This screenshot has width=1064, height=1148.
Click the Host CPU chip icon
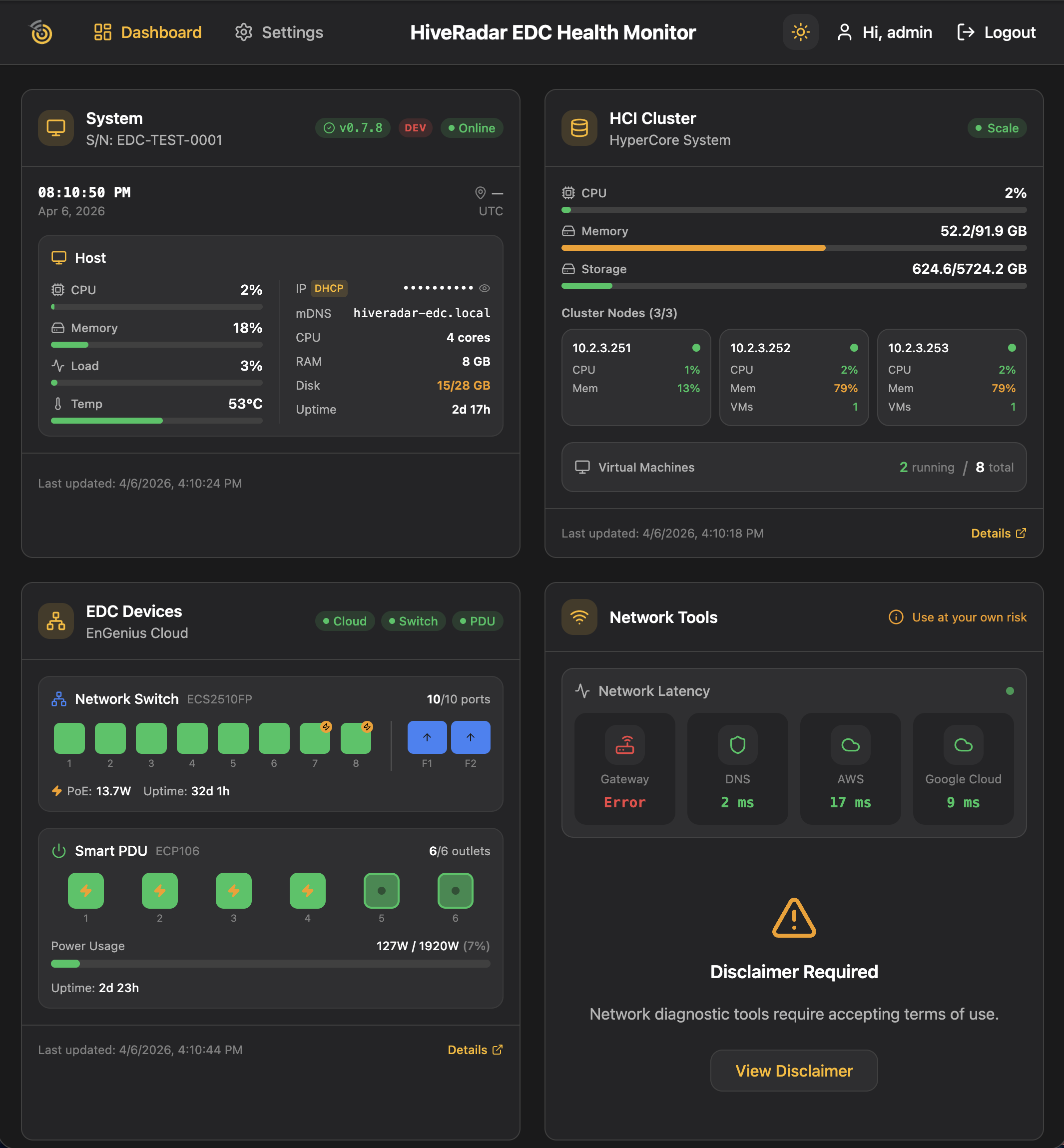(x=58, y=290)
